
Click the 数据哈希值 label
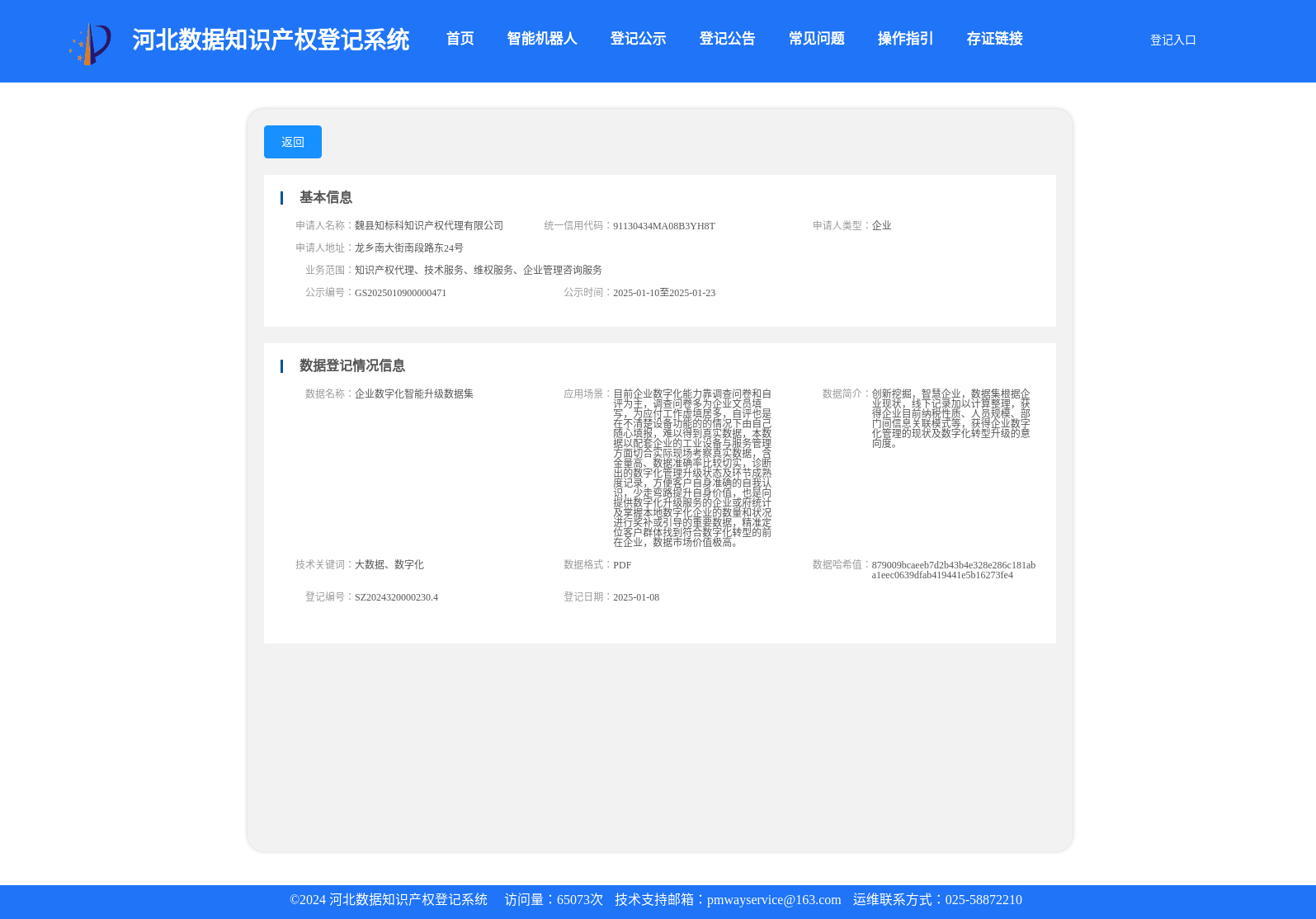tap(842, 564)
